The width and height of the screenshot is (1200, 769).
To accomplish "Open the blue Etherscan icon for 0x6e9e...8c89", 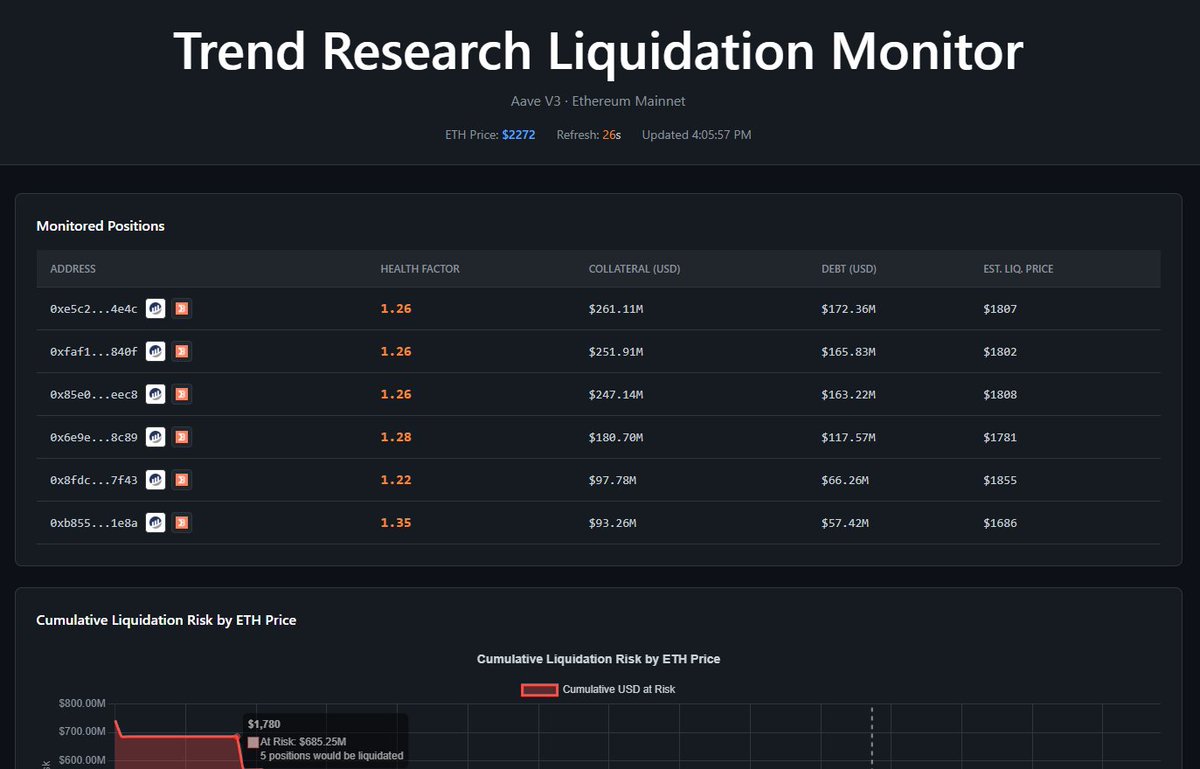I will (x=155, y=437).
